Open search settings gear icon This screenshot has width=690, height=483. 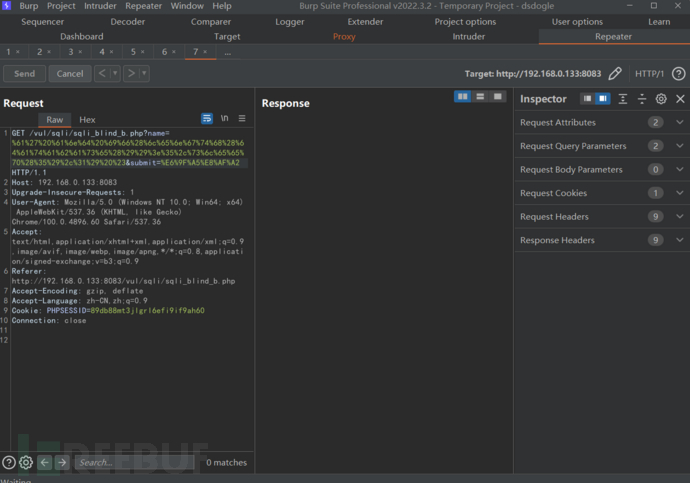(x=26, y=462)
